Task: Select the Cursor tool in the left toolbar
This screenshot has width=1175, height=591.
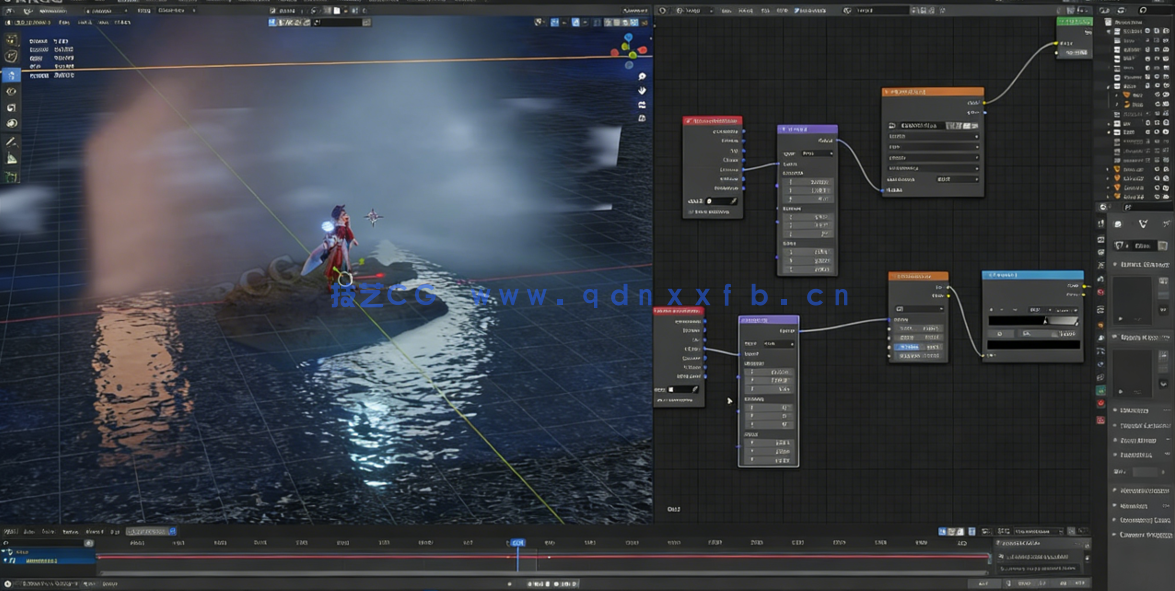Action: [x=11, y=55]
